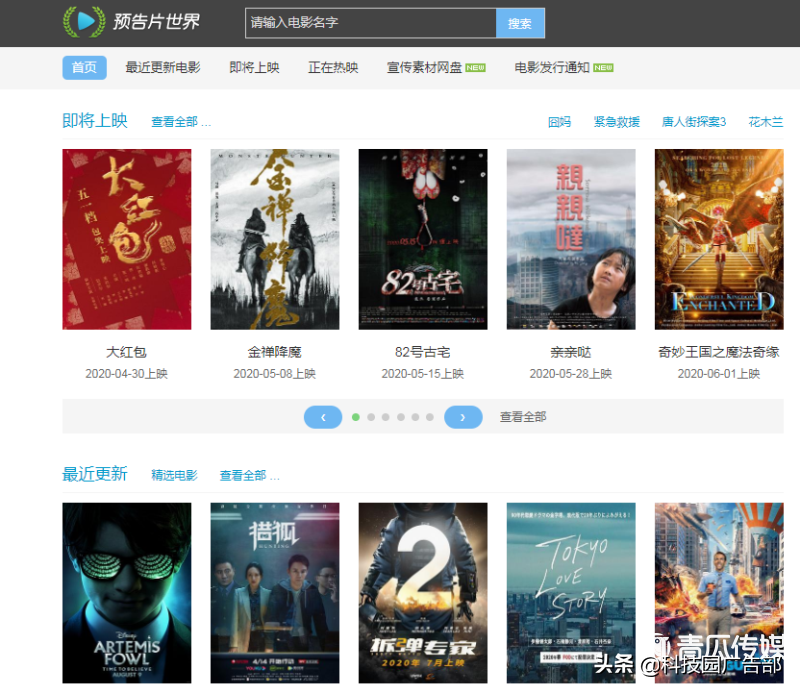Image resolution: width=800 pixels, height=693 pixels.
Task: Click the 2020-04-30上映 date text
Action: pos(127,374)
